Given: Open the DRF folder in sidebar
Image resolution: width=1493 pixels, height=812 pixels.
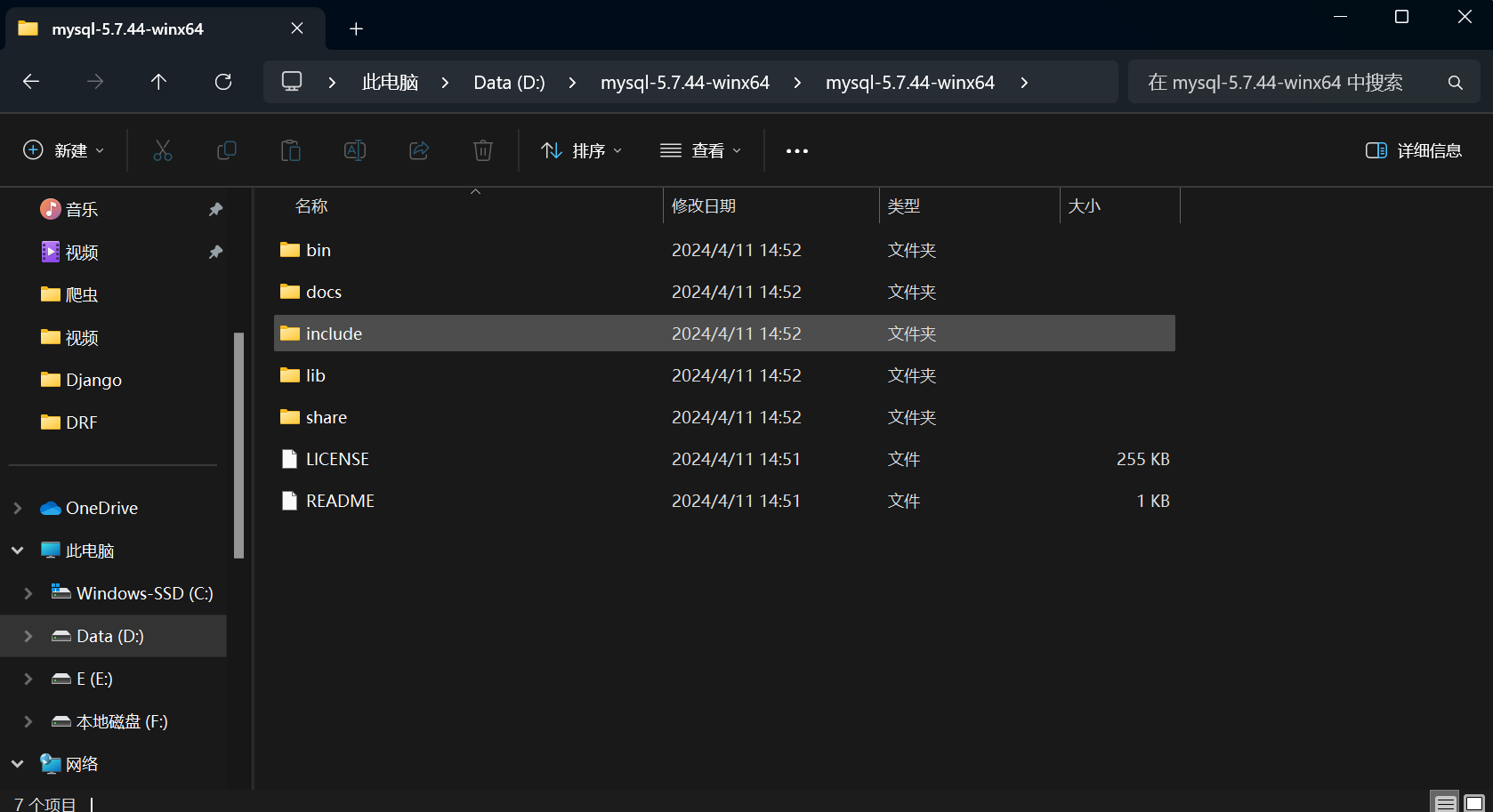Looking at the screenshot, I should [69, 422].
